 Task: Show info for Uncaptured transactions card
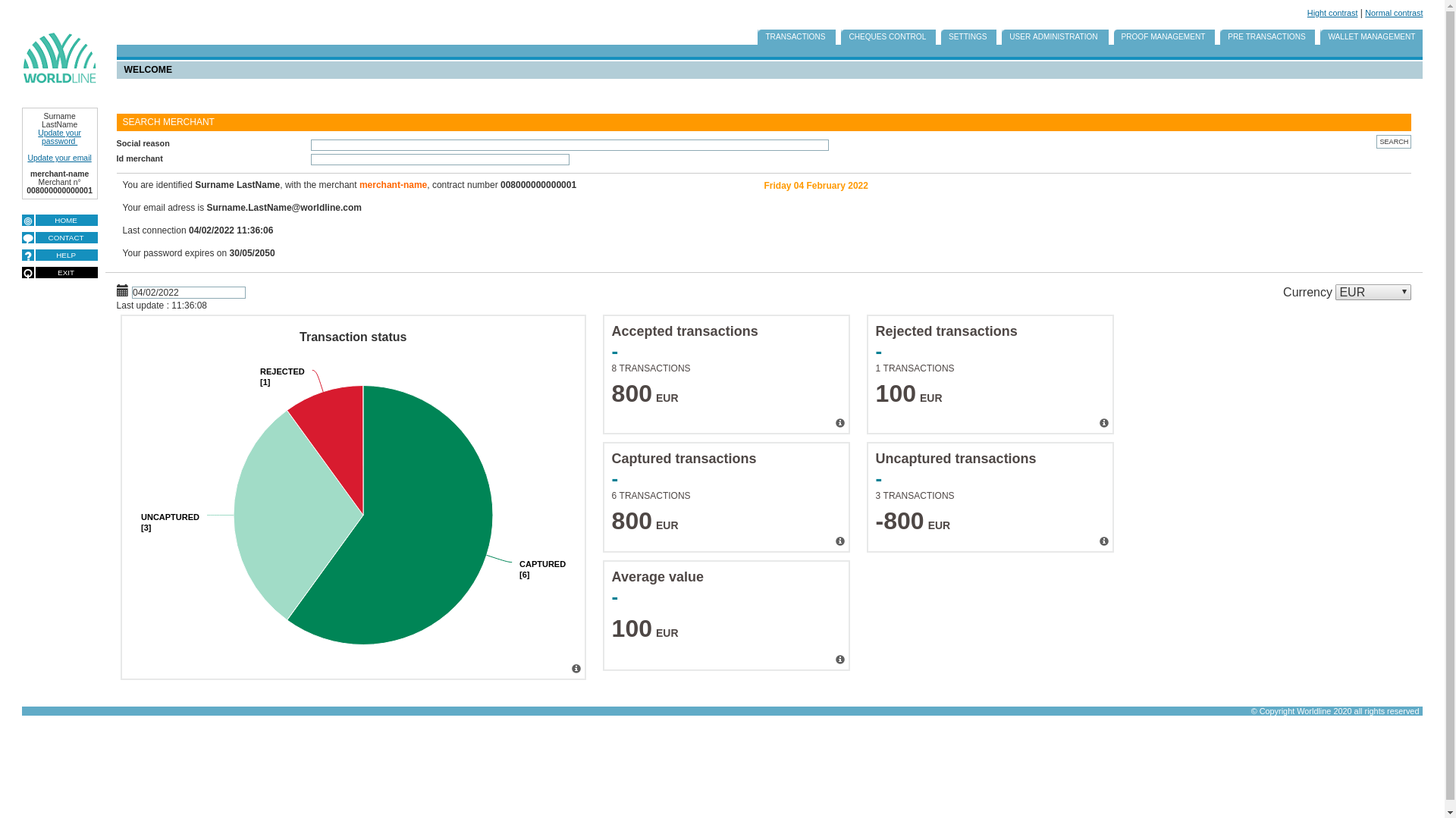pyautogui.click(x=1104, y=541)
